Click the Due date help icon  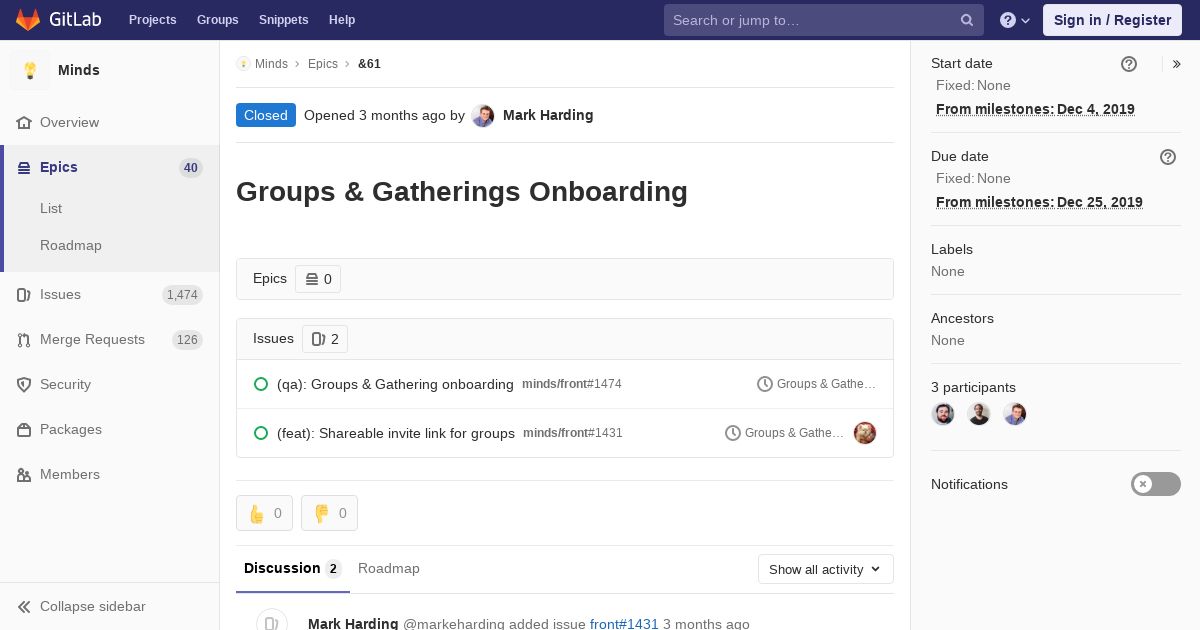point(1168,157)
